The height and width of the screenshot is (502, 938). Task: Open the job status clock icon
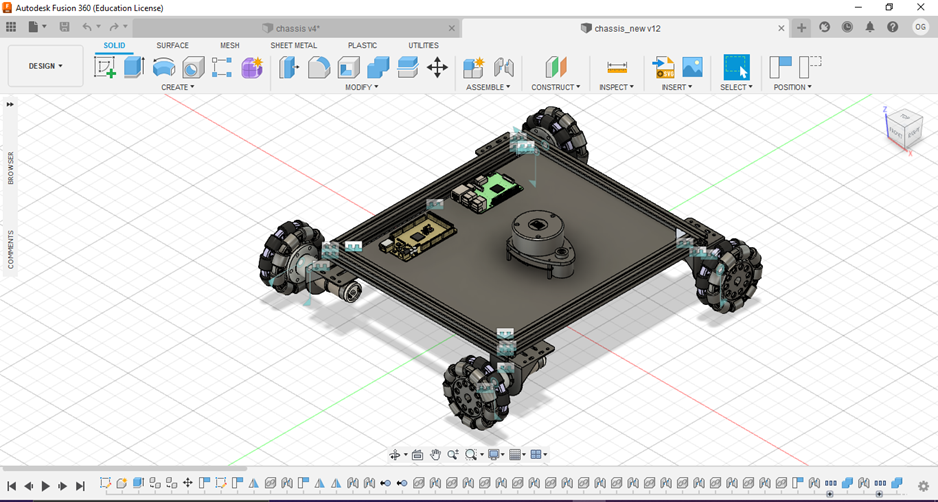(x=847, y=28)
